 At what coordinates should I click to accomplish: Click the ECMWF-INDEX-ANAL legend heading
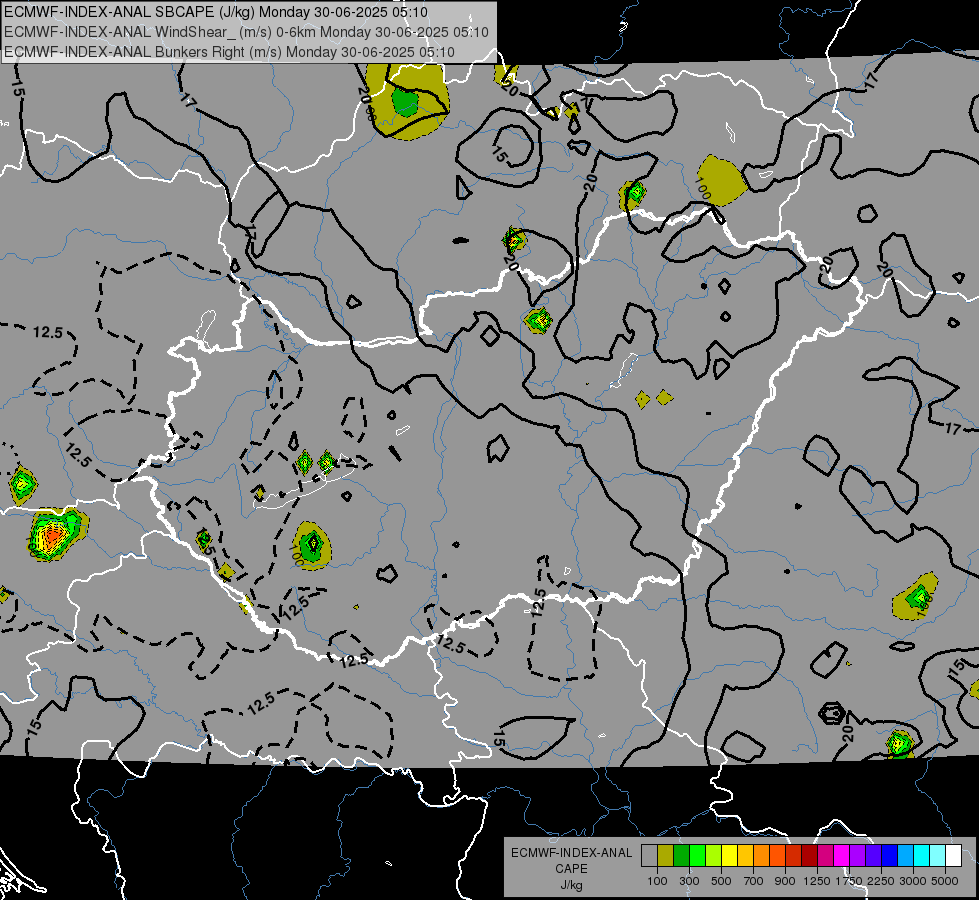coord(571,853)
